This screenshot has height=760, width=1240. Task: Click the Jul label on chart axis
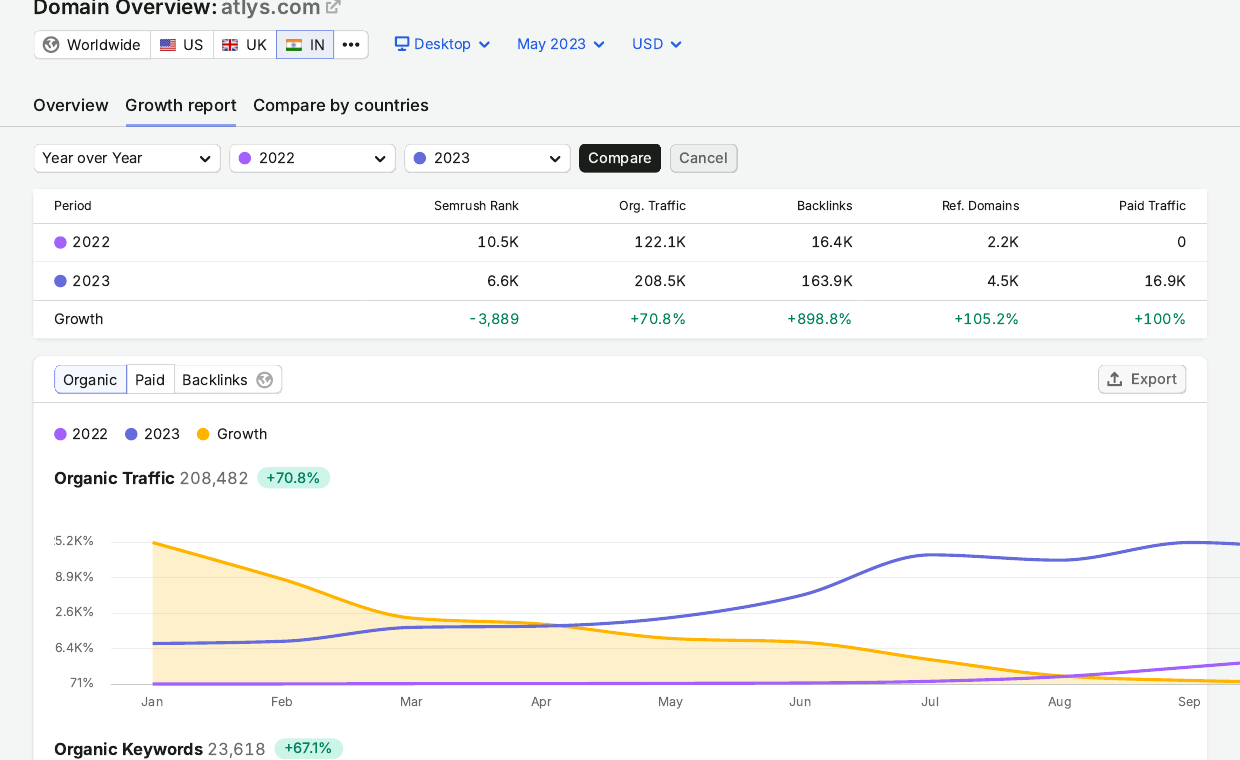point(930,702)
